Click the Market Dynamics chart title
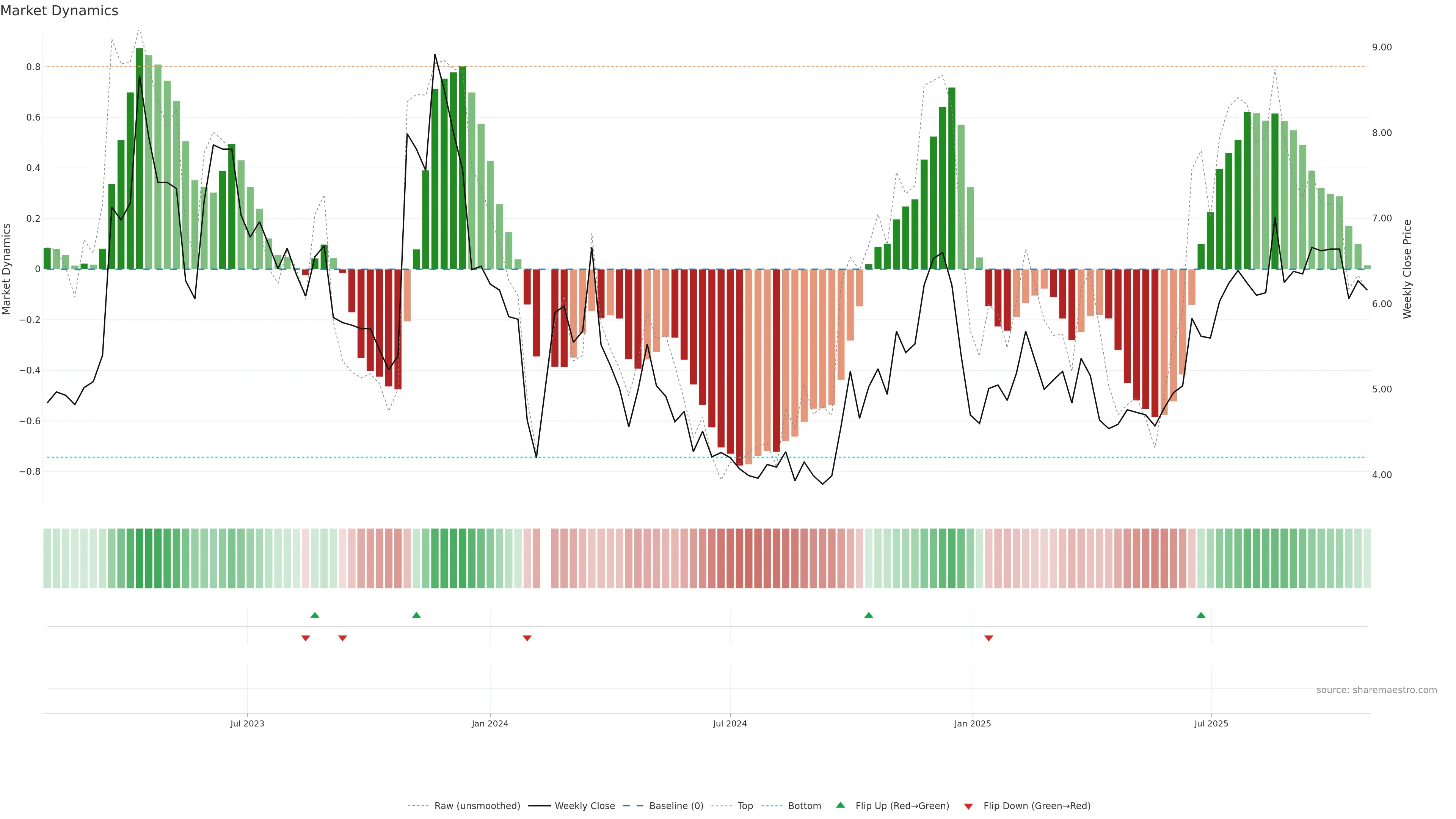The width and height of the screenshot is (1456, 819). pos(60,11)
